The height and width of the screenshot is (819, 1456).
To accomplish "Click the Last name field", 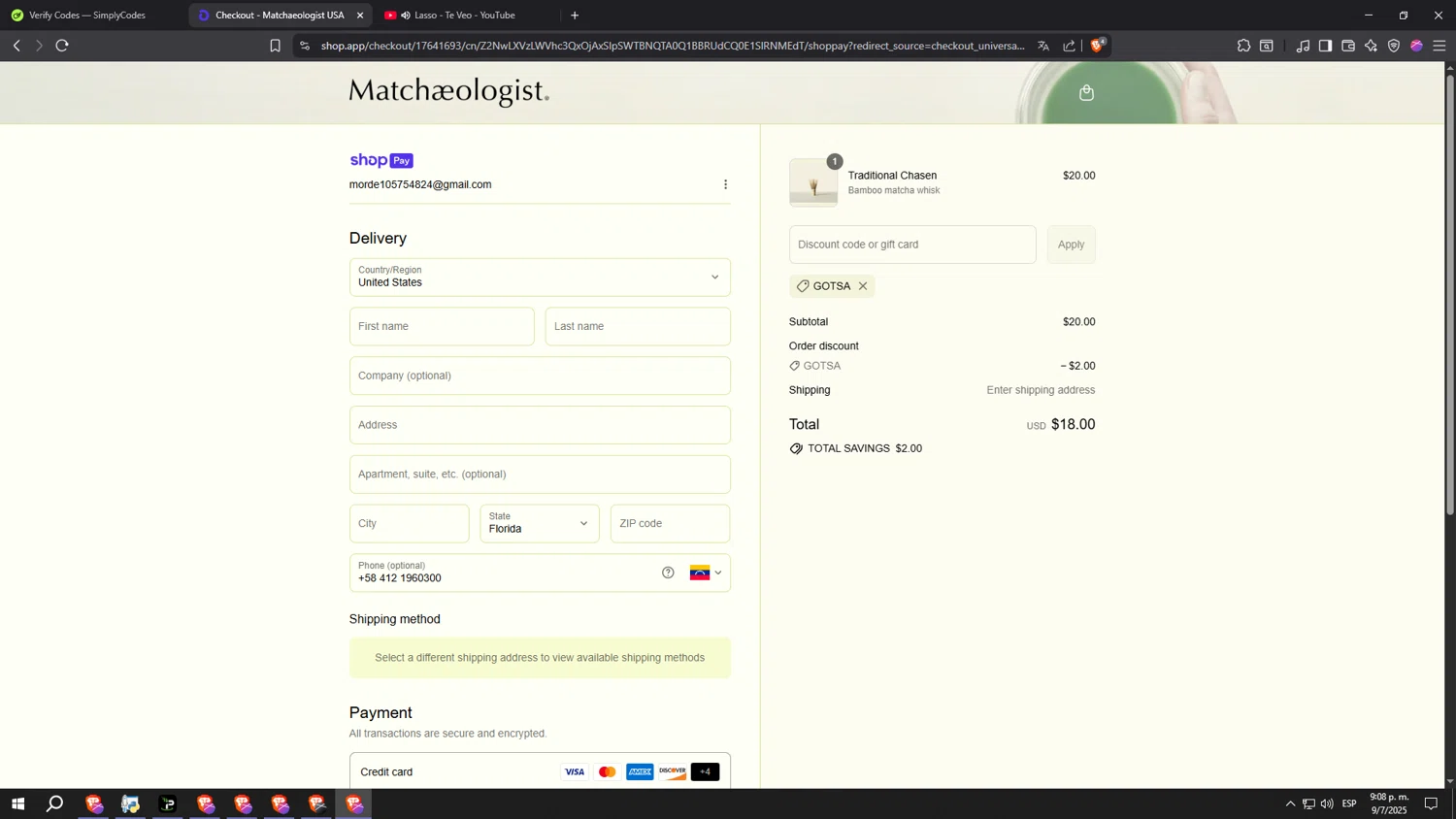I will (x=638, y=326).
